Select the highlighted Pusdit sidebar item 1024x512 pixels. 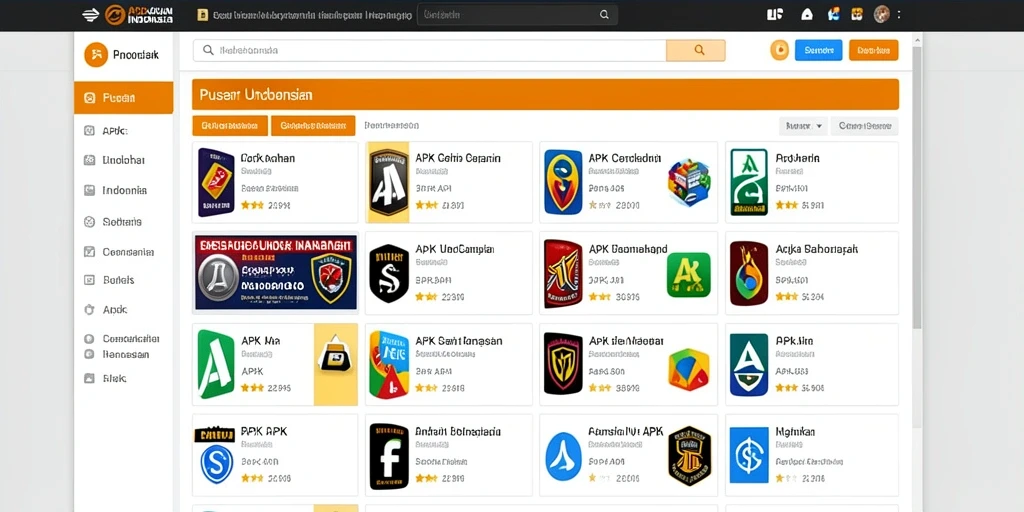tap(123, 98)
